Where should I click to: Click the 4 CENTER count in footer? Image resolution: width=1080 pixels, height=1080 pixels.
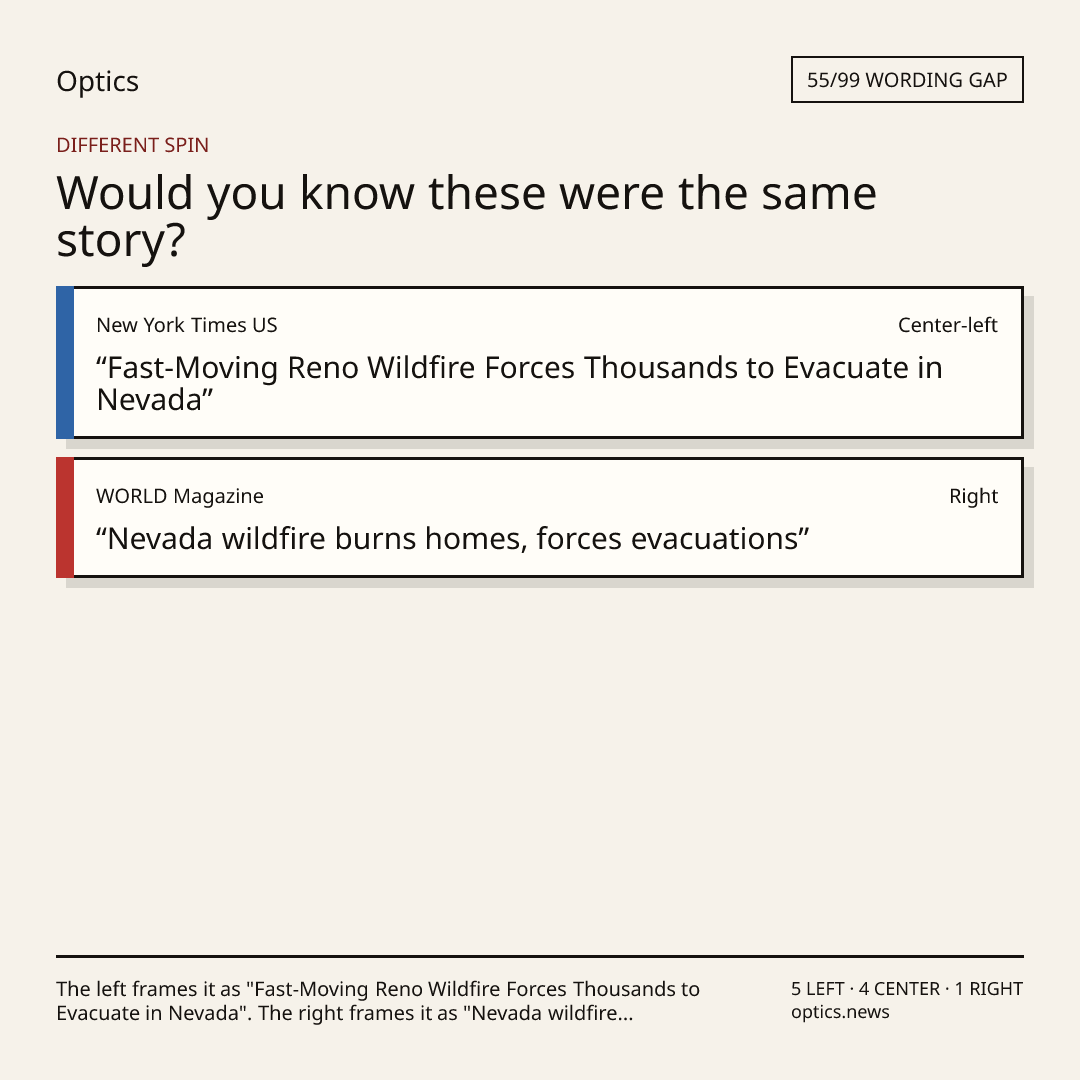[899, 989]
